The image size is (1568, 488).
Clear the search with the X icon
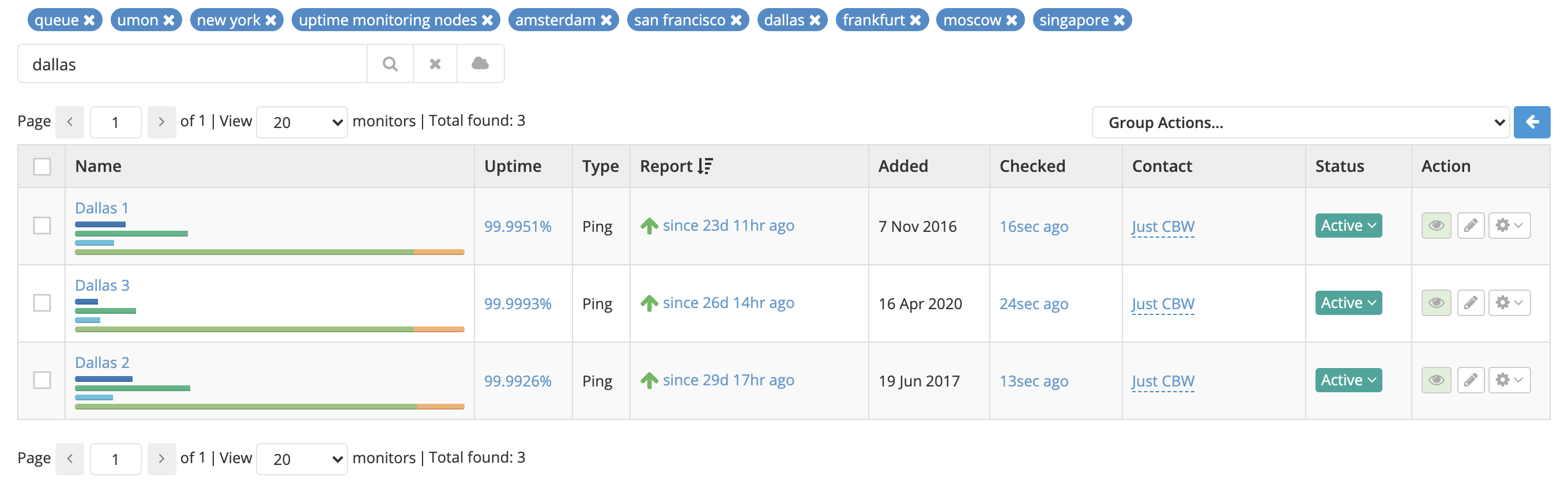pos(435,63)
